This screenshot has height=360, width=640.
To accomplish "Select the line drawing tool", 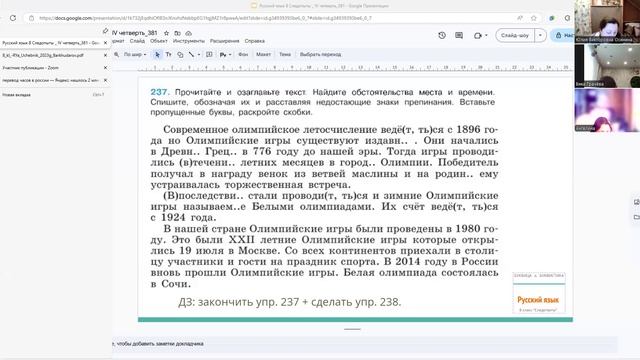I will click(191, 54).
